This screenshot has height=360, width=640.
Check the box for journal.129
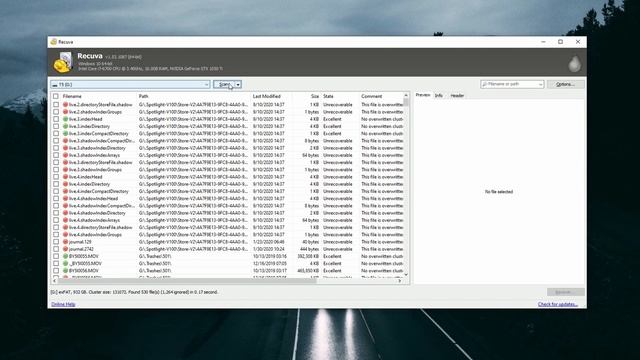(56, 242)
